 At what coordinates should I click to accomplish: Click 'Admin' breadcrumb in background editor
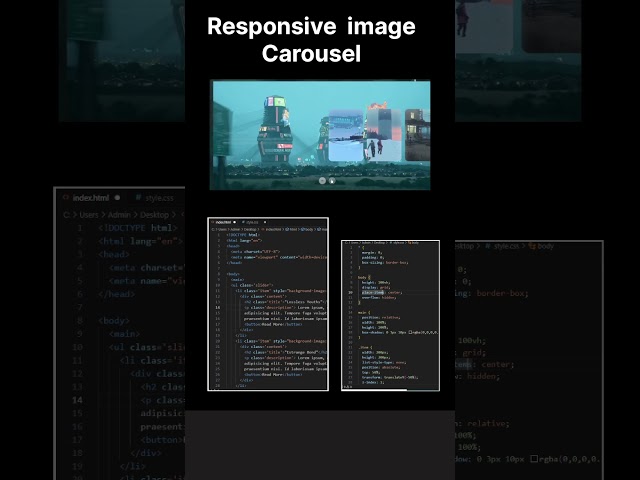point(119,215)
